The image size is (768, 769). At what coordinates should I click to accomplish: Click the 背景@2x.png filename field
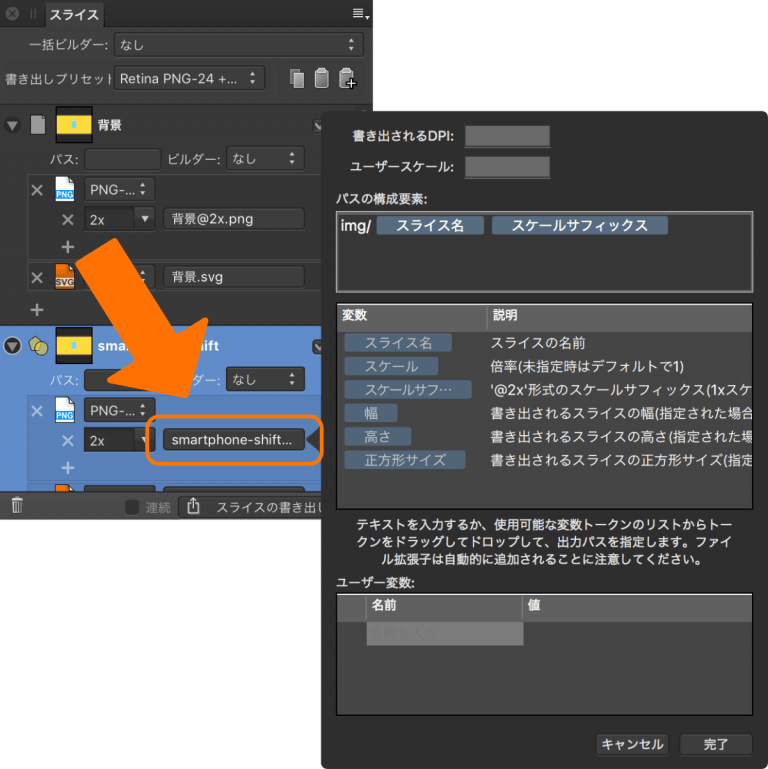tap(234, 219)
